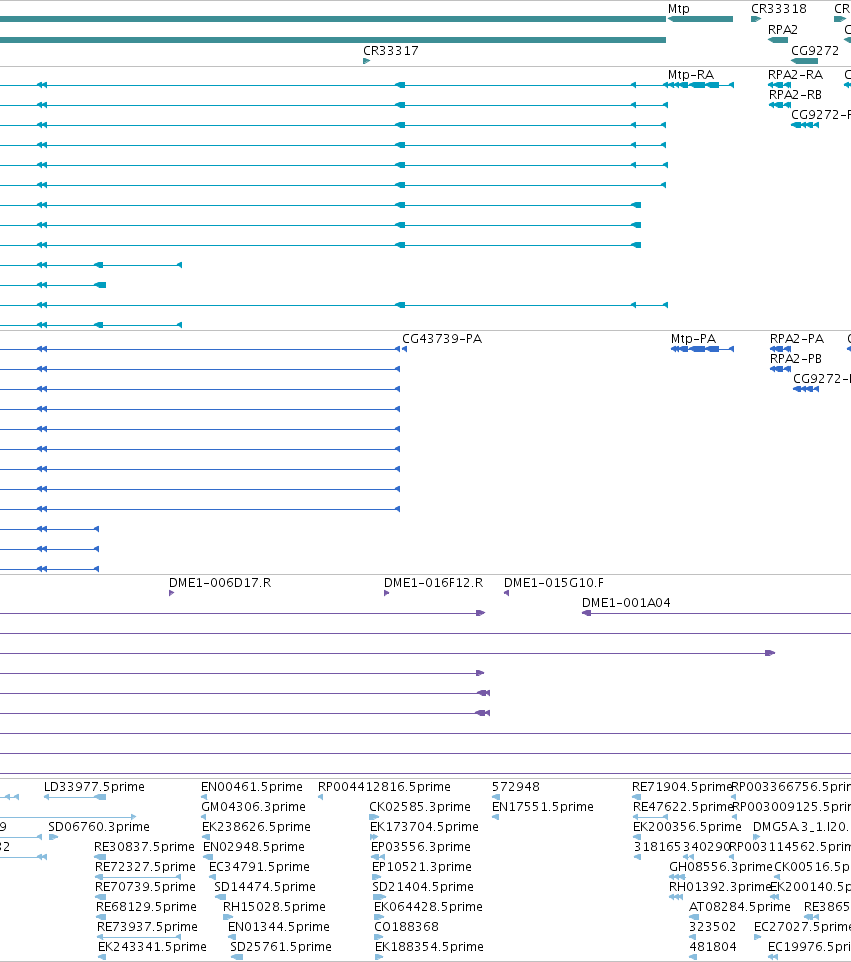Click the EC34791.5prime EST label
Viewport: 851px width, 962px height.
[259, 867]
